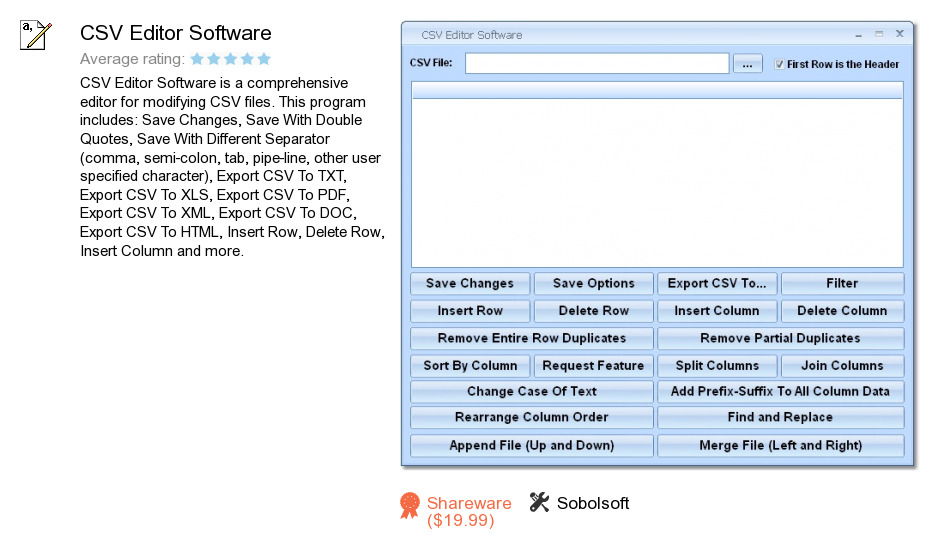Click the 'Average rating:' text

[x=132, y=59]
